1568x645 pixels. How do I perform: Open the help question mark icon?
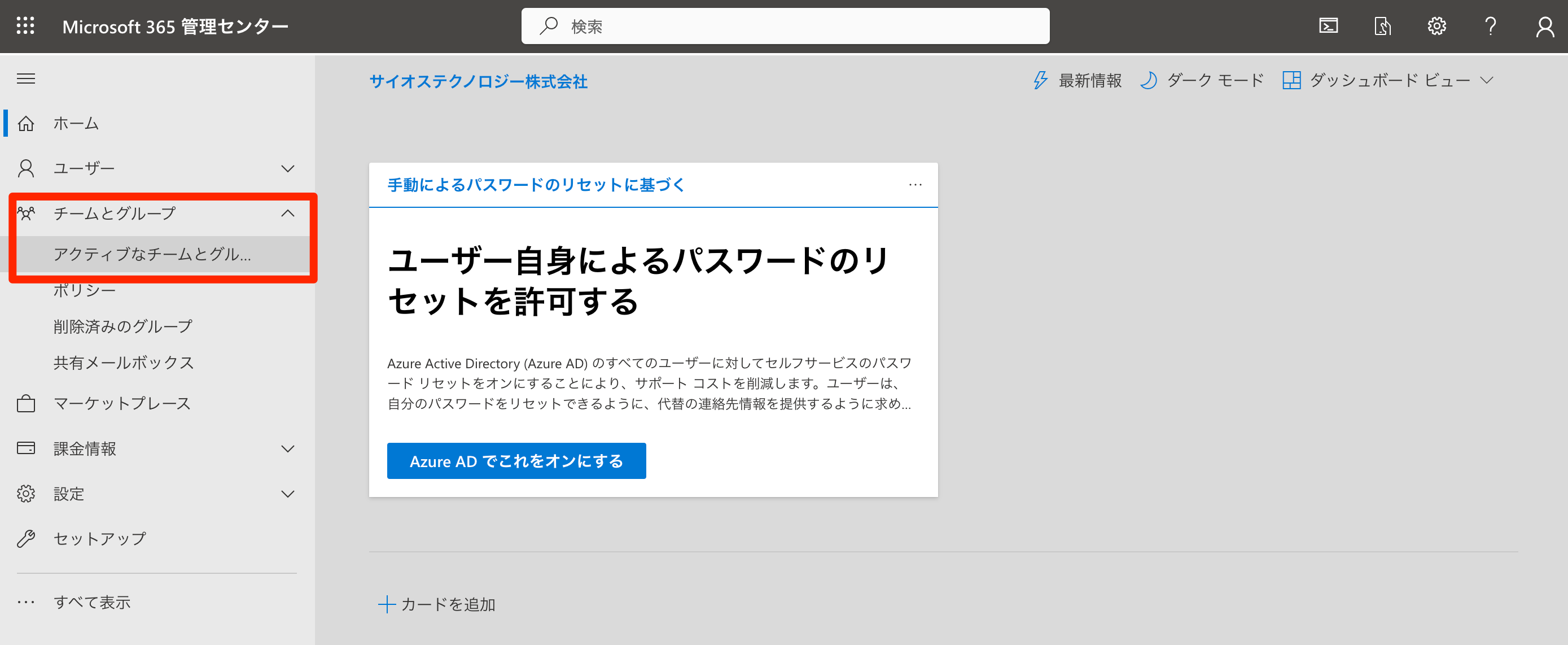coord(1490,25)
